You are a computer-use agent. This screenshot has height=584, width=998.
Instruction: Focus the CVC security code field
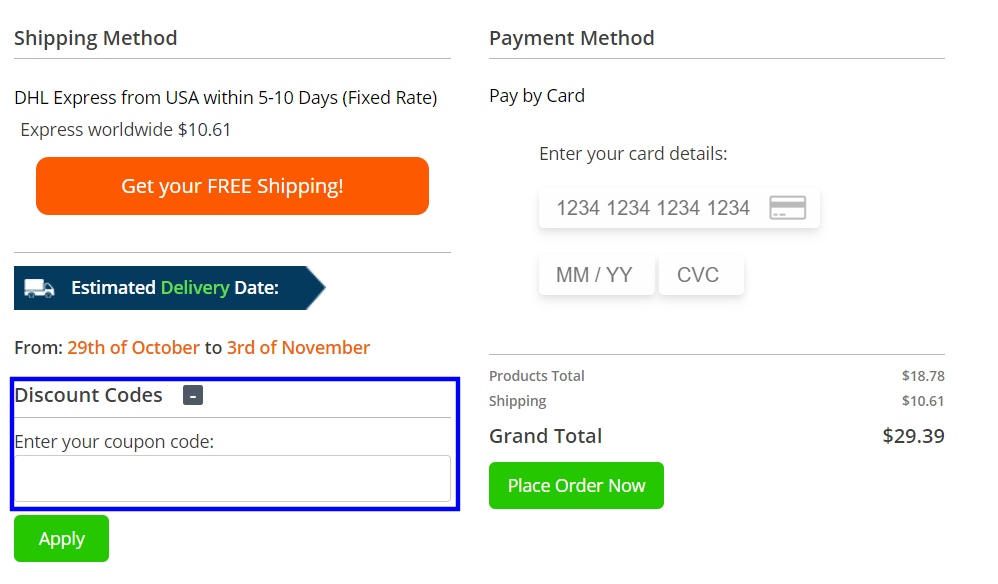[699, 275]
